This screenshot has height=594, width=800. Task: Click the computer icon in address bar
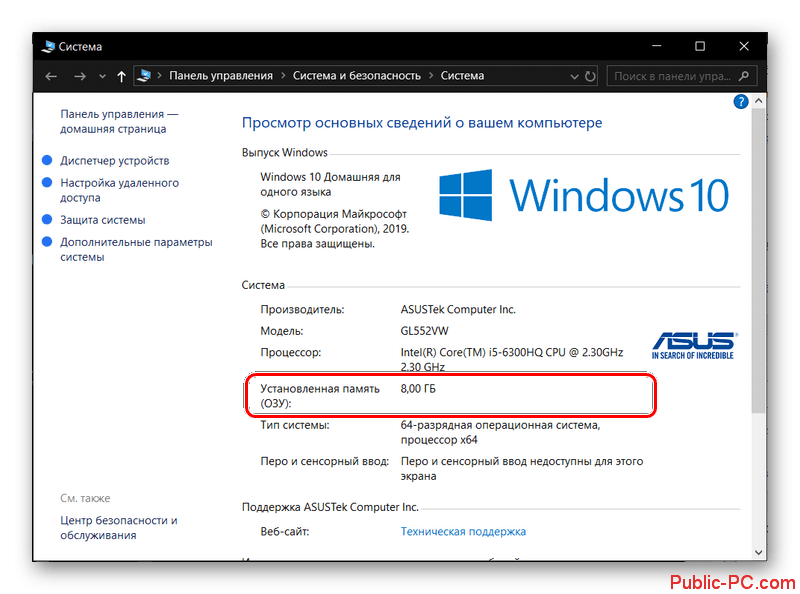click(x=145, y=76)
